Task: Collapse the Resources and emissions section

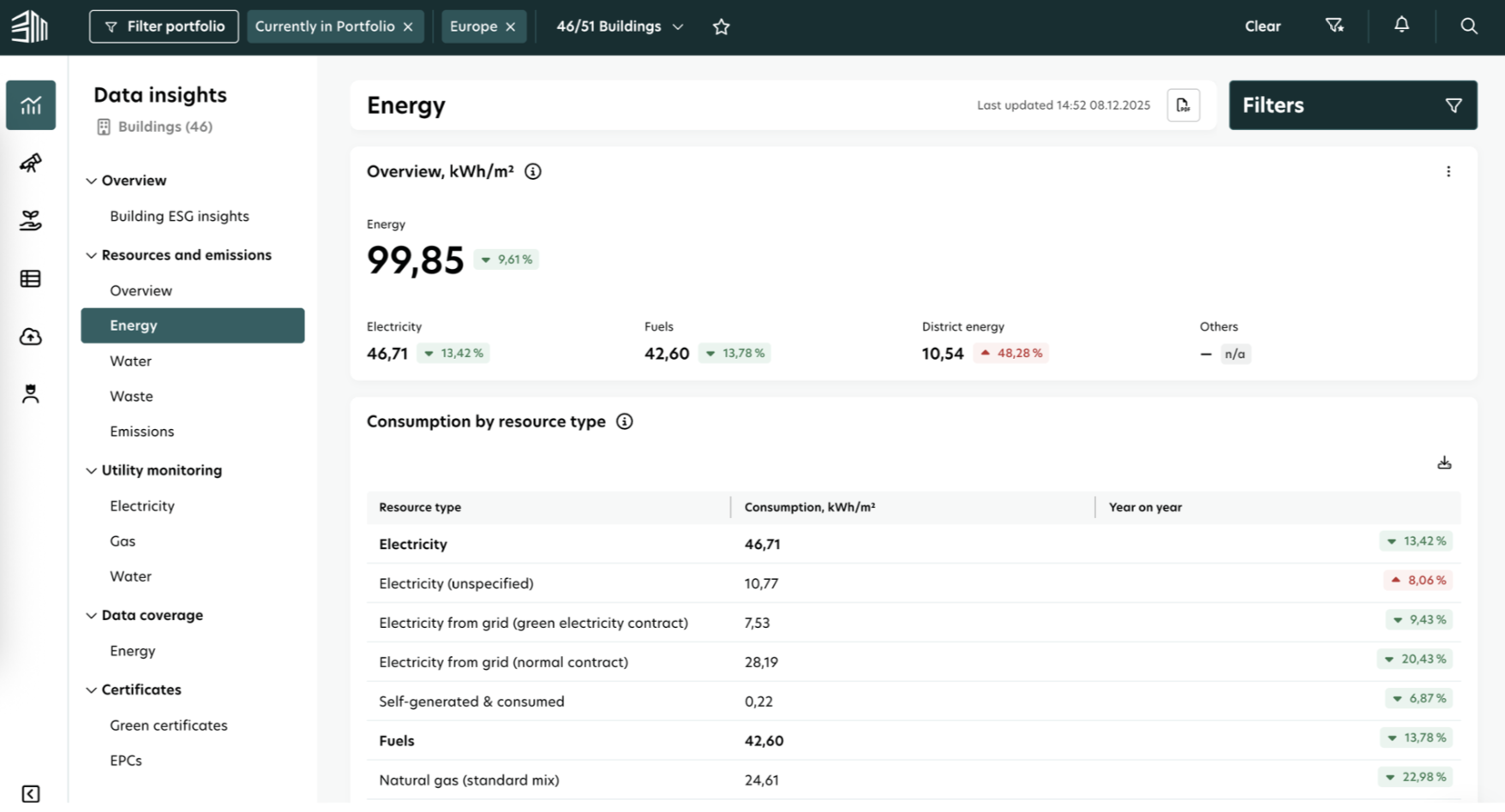Action: (92, 254)
